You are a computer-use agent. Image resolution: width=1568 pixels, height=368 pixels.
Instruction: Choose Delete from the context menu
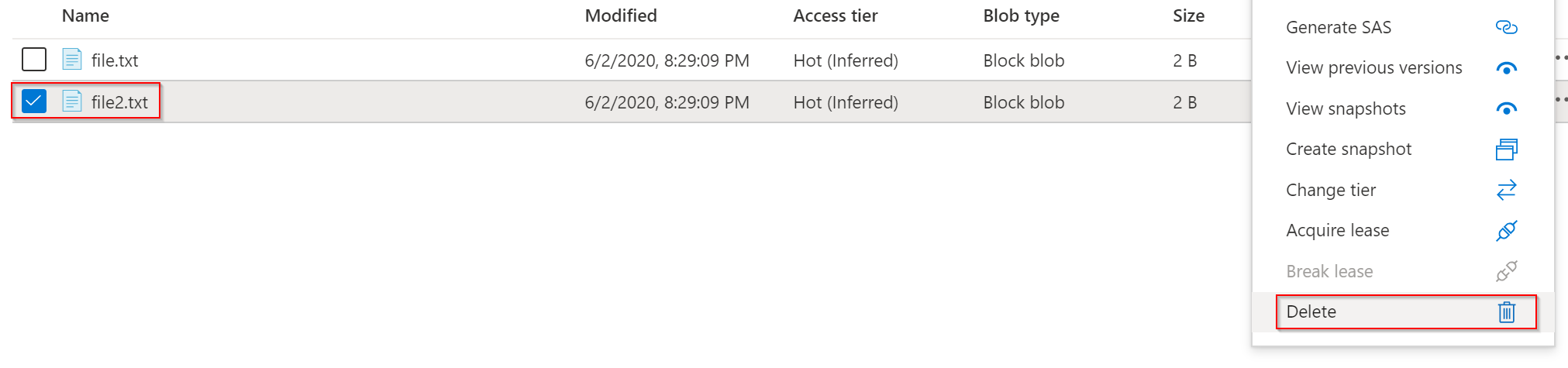(1311, 312)
